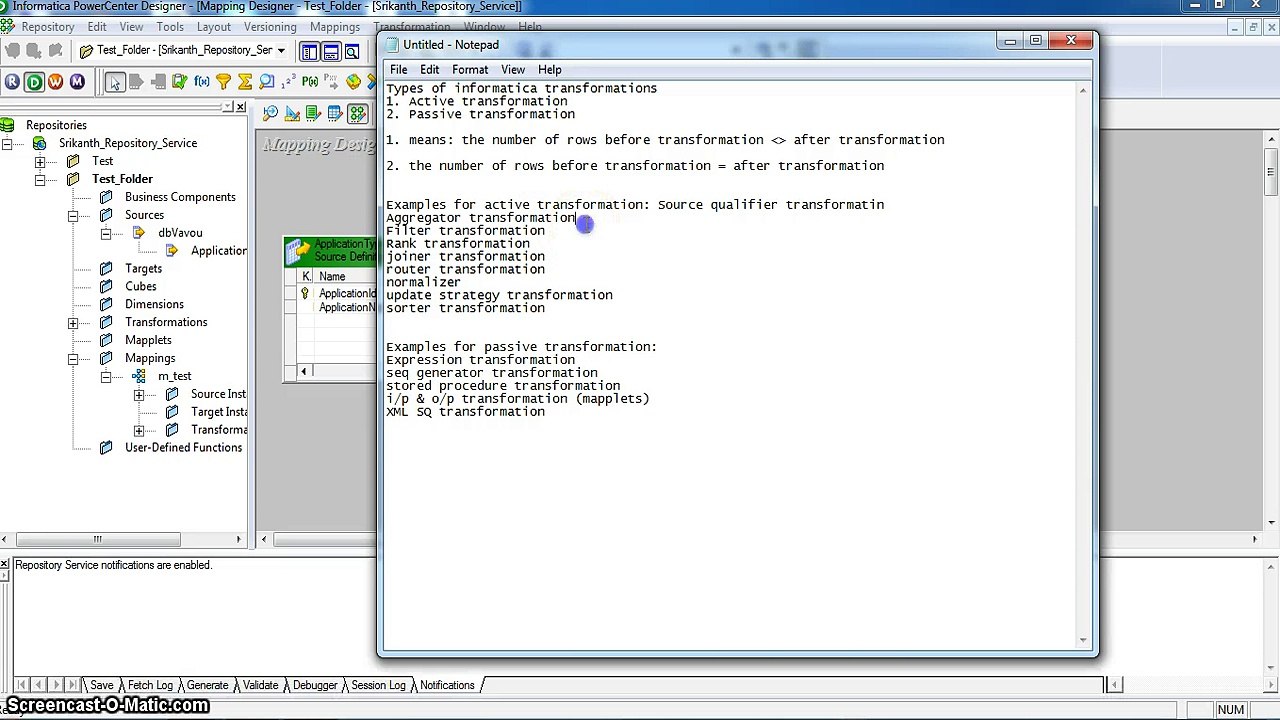This screenshot has width=1280, height=720.
Task: Toggle the Navigator window view icon
Action: click(309, 52)
